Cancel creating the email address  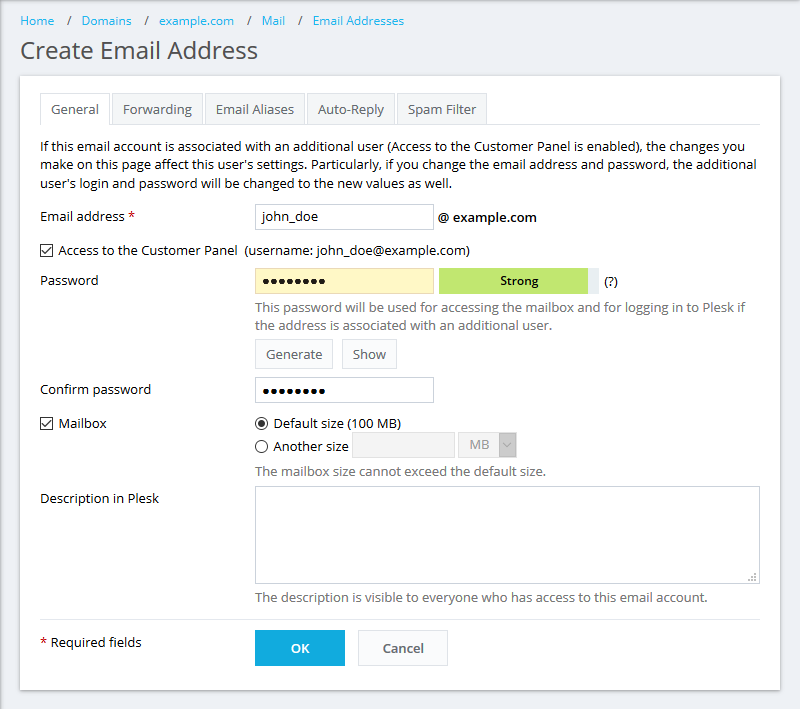pyautogui.click(x=403, y=648)
